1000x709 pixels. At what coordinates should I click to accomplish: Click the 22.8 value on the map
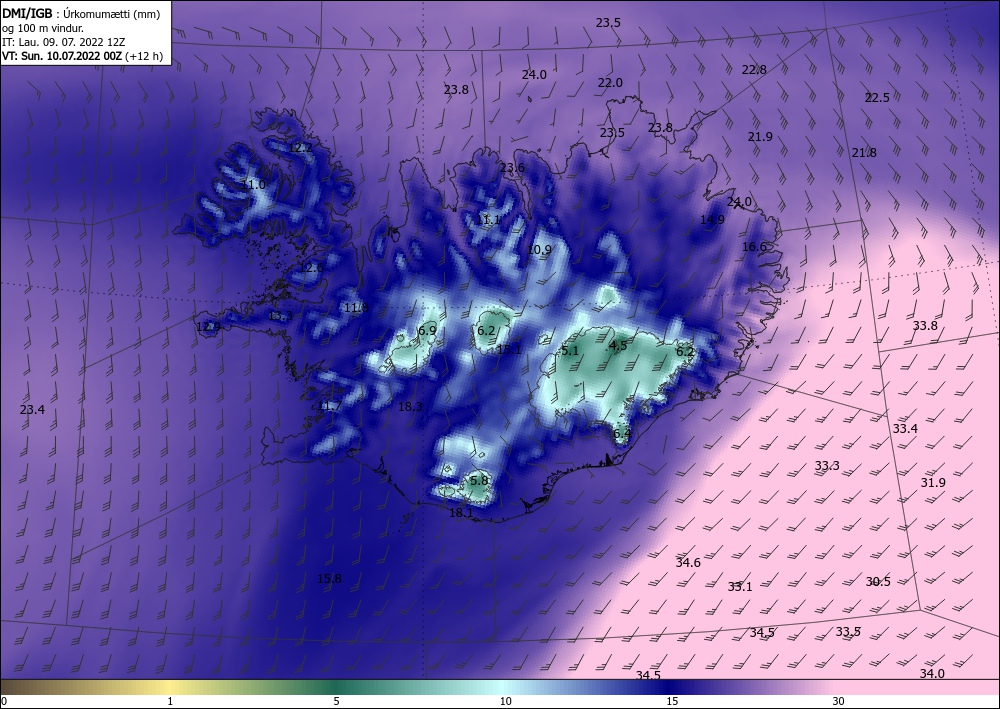754,70
